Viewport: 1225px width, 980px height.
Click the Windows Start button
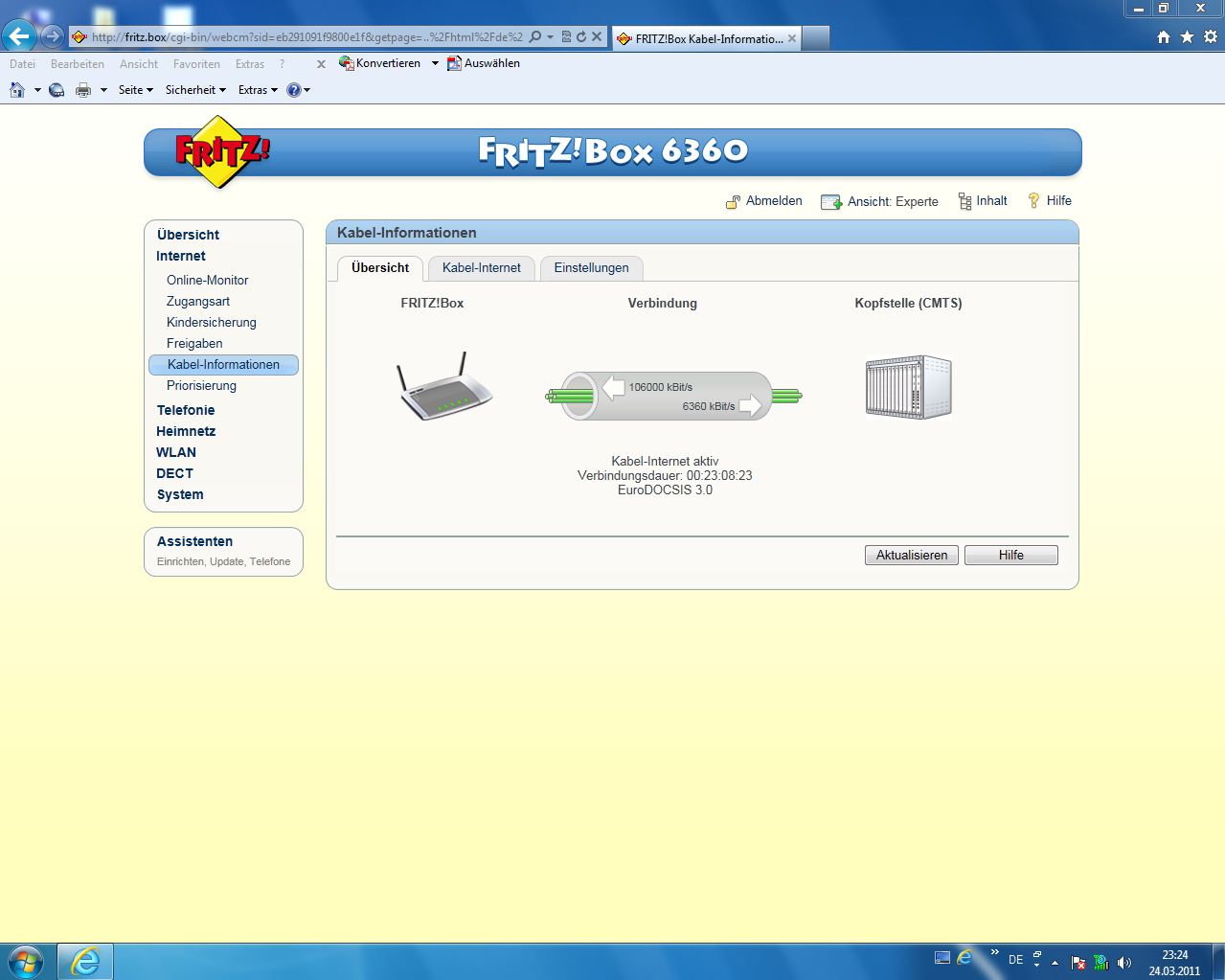pyautogui.click(x=25, y=961)
